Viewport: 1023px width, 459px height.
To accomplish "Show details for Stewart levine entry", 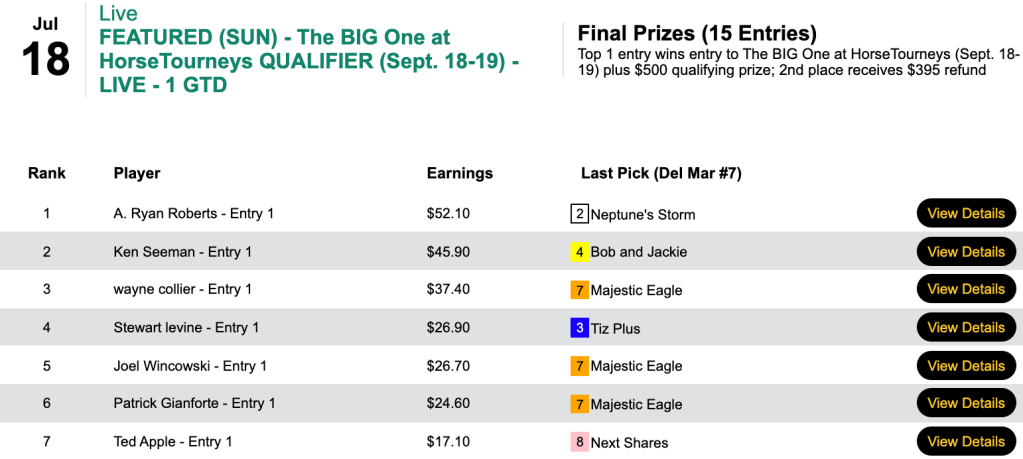I will [965, 327].
